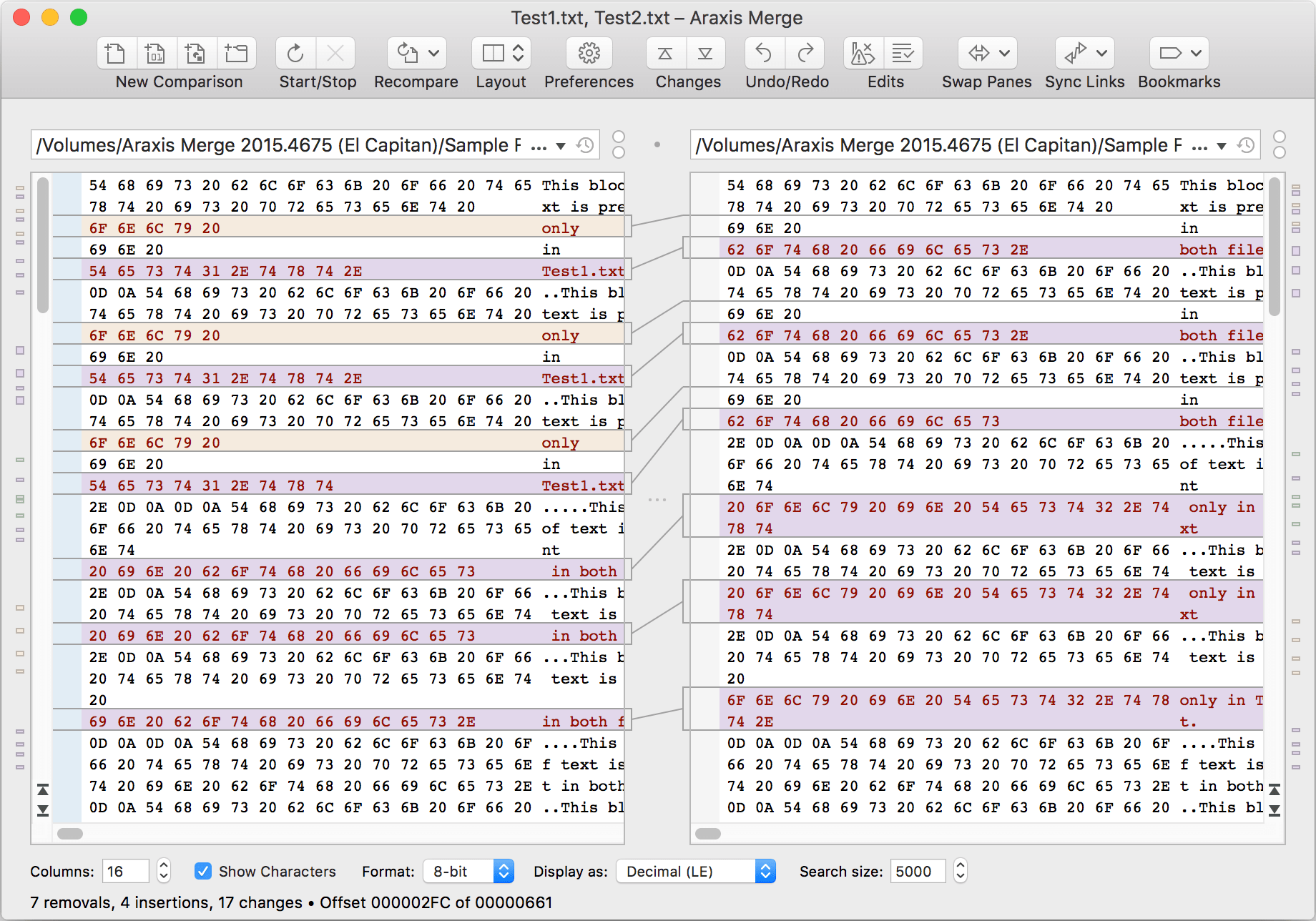
Task: Increase Columns using the stepper
Action: tap(163, 866)
